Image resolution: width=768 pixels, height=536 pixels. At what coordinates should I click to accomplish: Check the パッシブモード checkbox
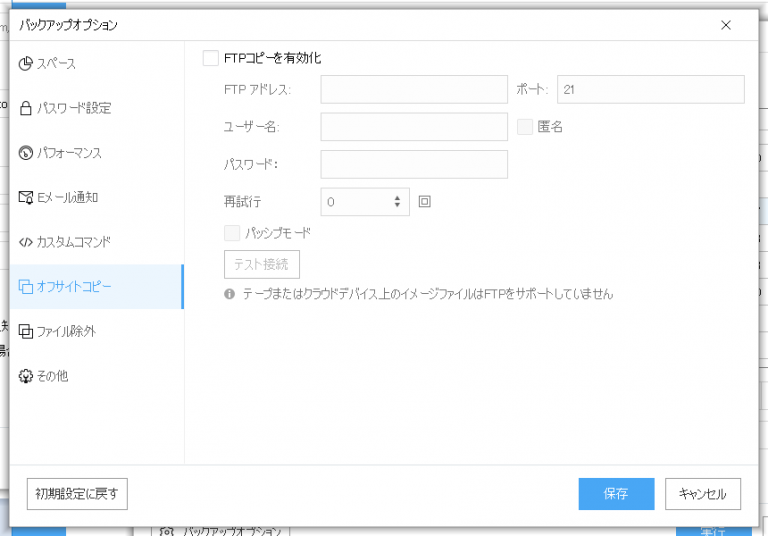coord(231,233)
